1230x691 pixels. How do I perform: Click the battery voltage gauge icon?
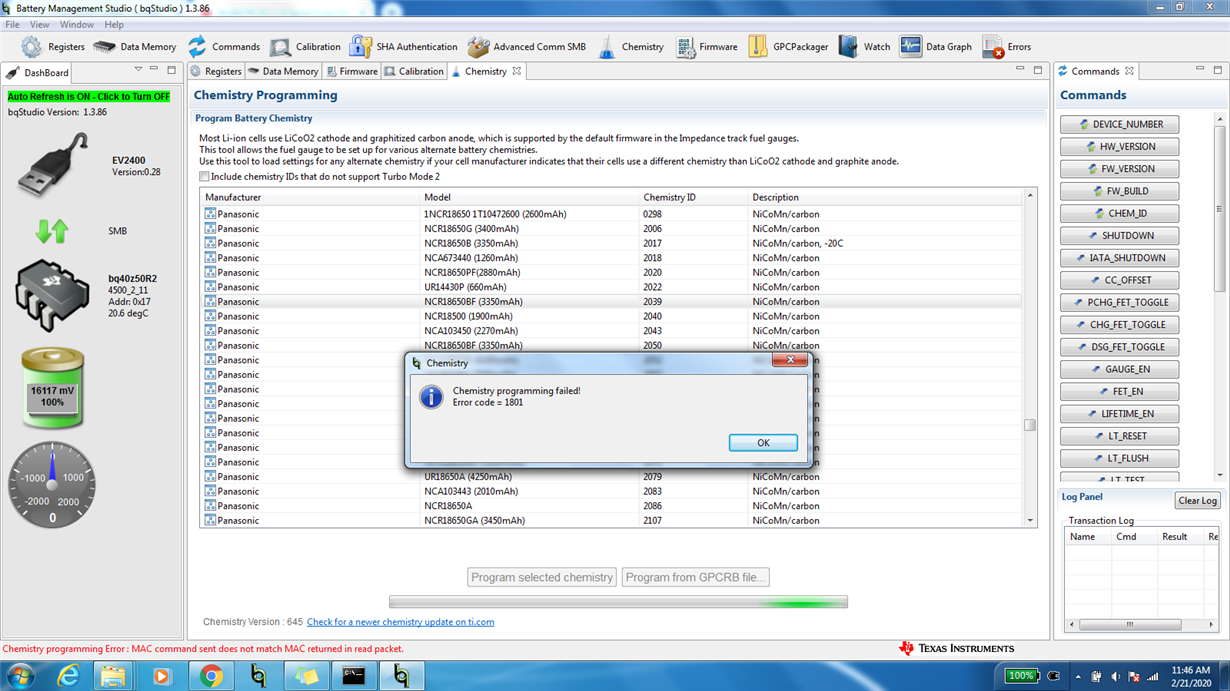tap(53, 388)
